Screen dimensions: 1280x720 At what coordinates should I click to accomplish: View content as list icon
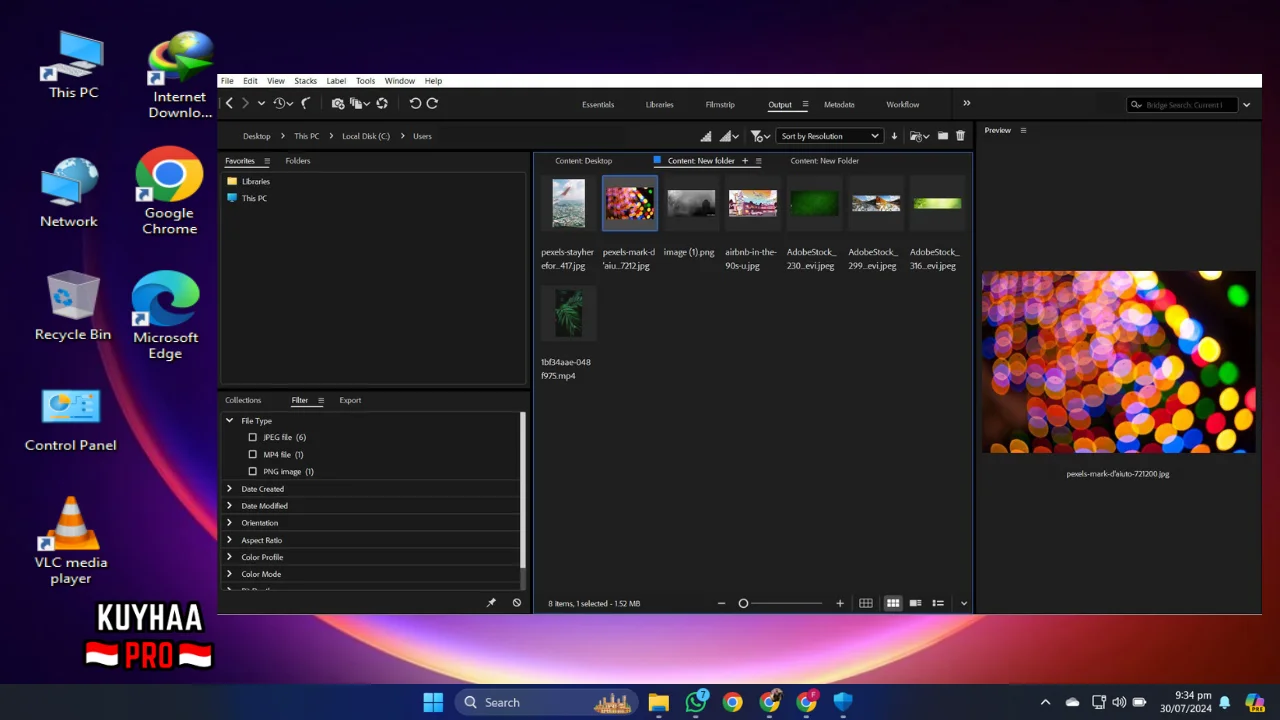[938, 603]
